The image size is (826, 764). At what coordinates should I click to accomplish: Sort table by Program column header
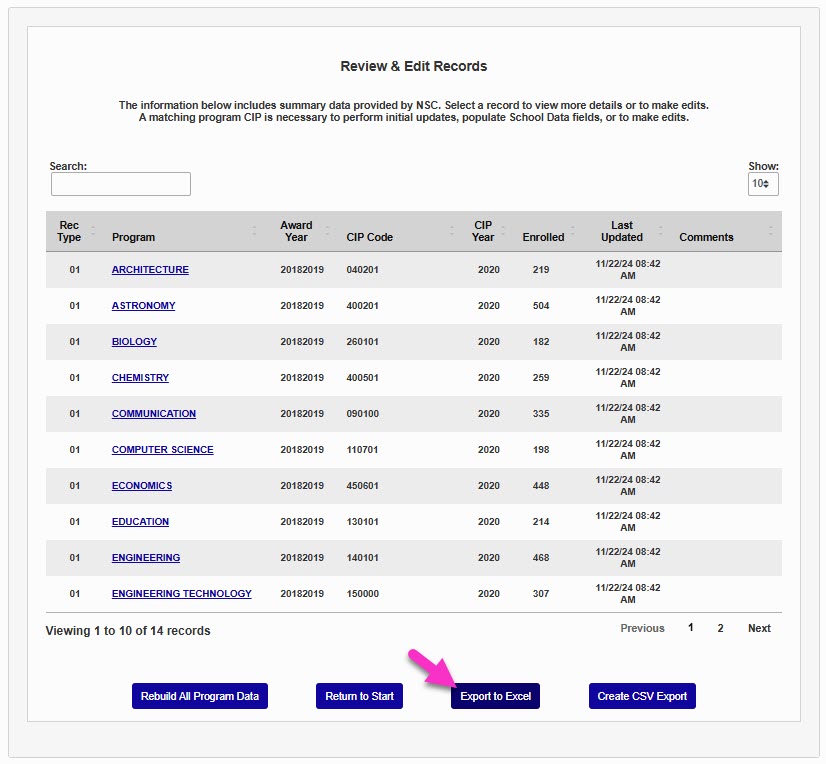[x=133, y=237]
